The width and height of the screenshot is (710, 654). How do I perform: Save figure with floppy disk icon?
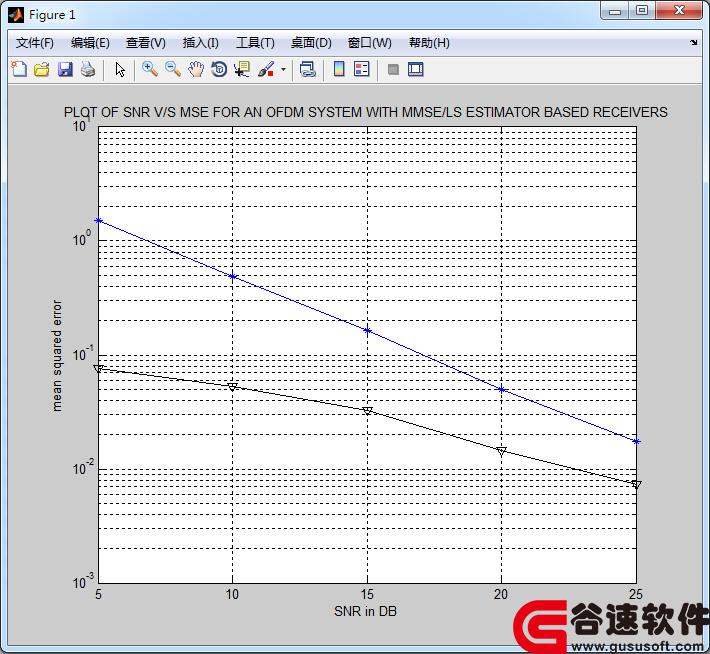[65, 69]
